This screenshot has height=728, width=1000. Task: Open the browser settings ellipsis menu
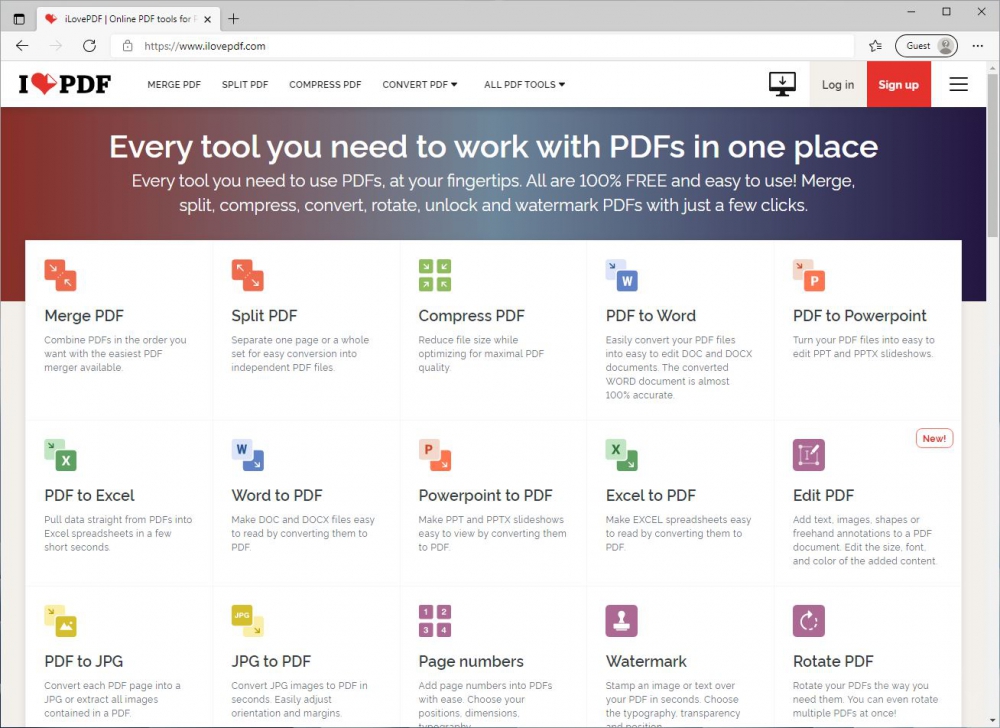point(978,46)
